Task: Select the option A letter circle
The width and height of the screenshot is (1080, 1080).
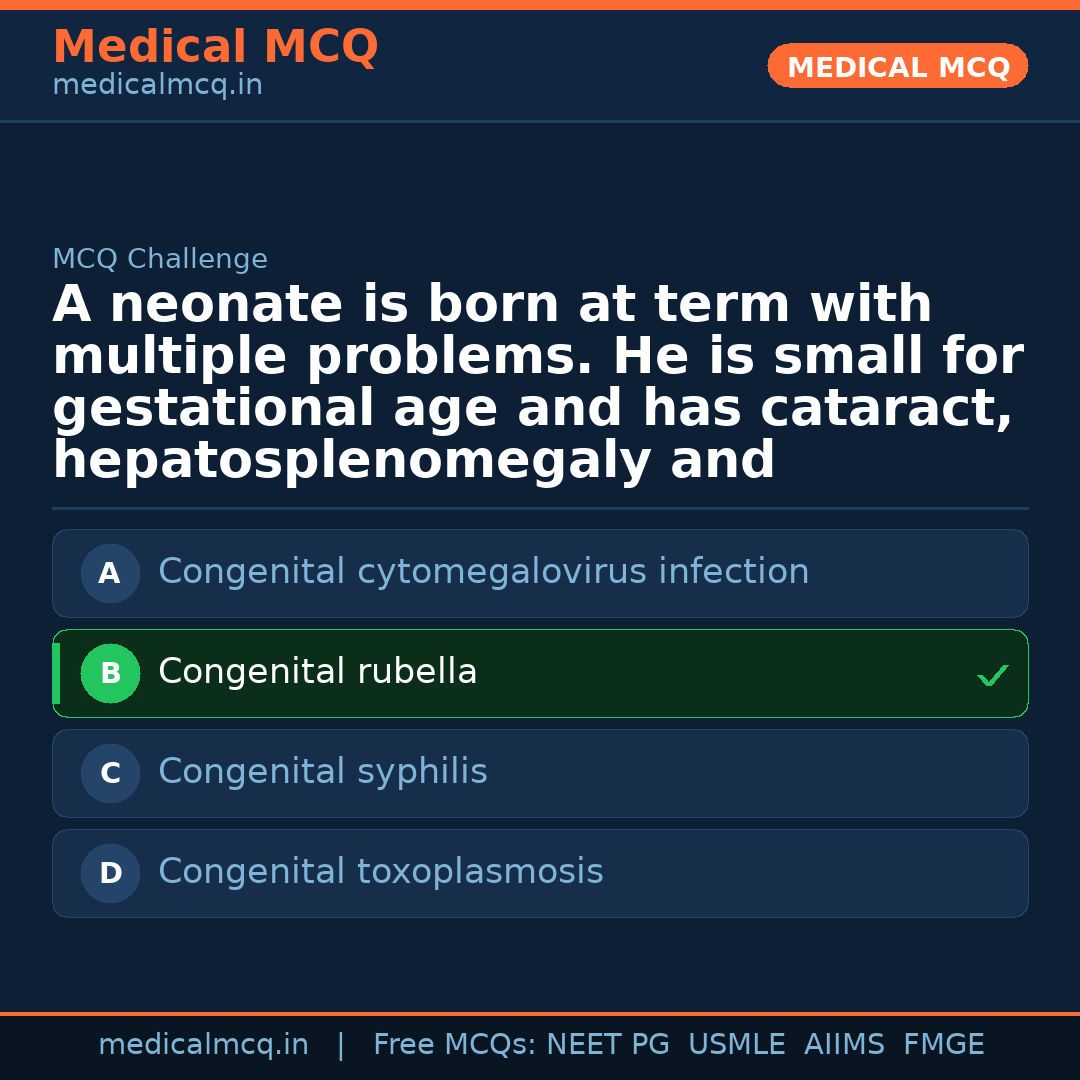Action: point(110,573)
